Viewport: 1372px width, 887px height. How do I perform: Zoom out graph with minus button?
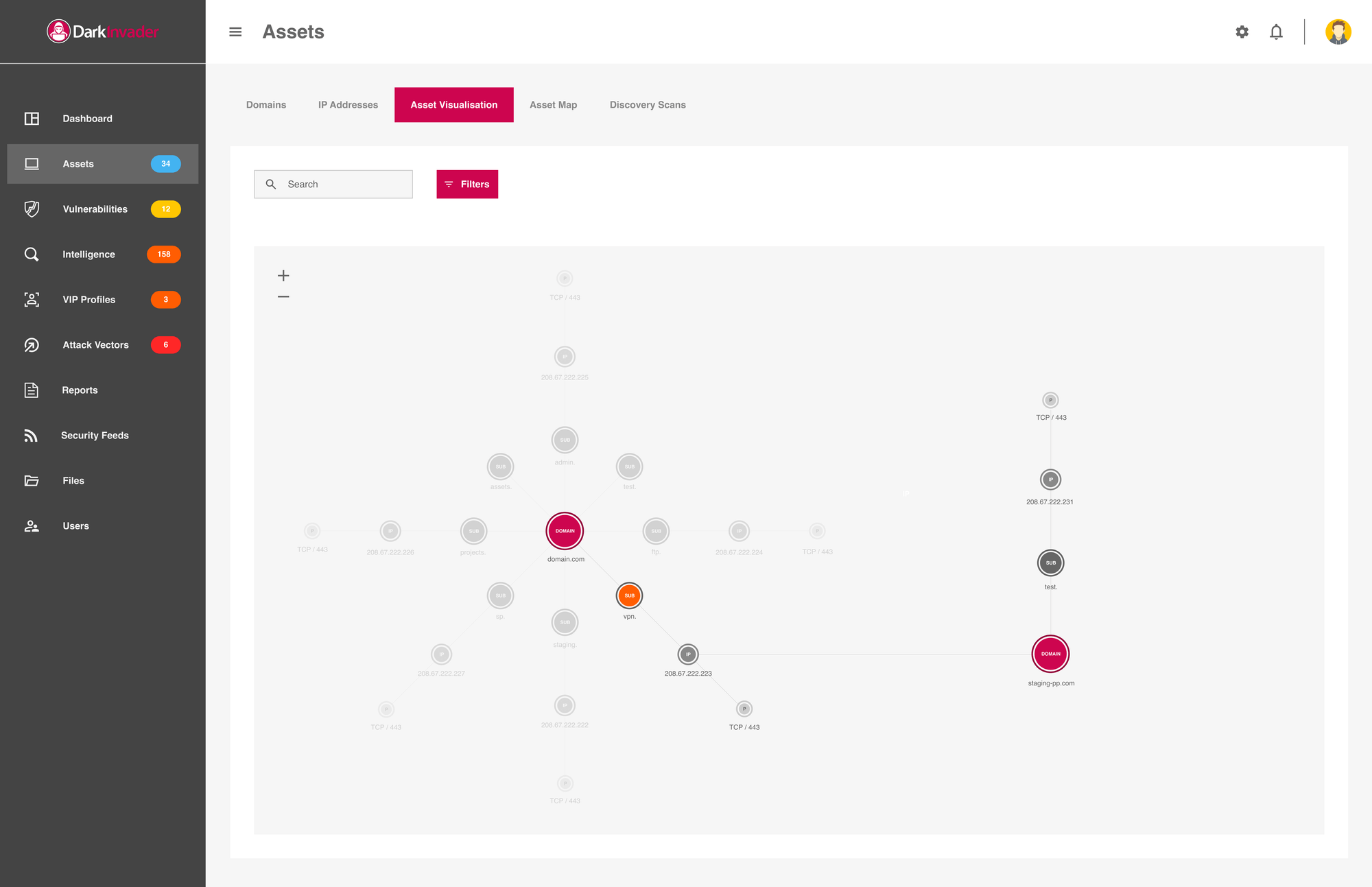point(283,297)
